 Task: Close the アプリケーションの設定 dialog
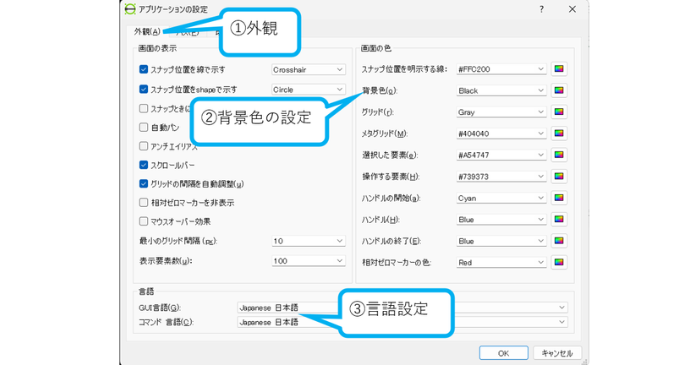tap(572, 9)
